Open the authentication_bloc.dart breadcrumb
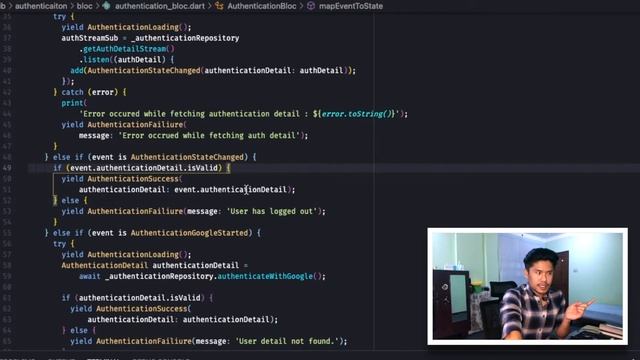The width and height of the screenshot is (640, 360). pyautogui.click(x=160, y=6)
